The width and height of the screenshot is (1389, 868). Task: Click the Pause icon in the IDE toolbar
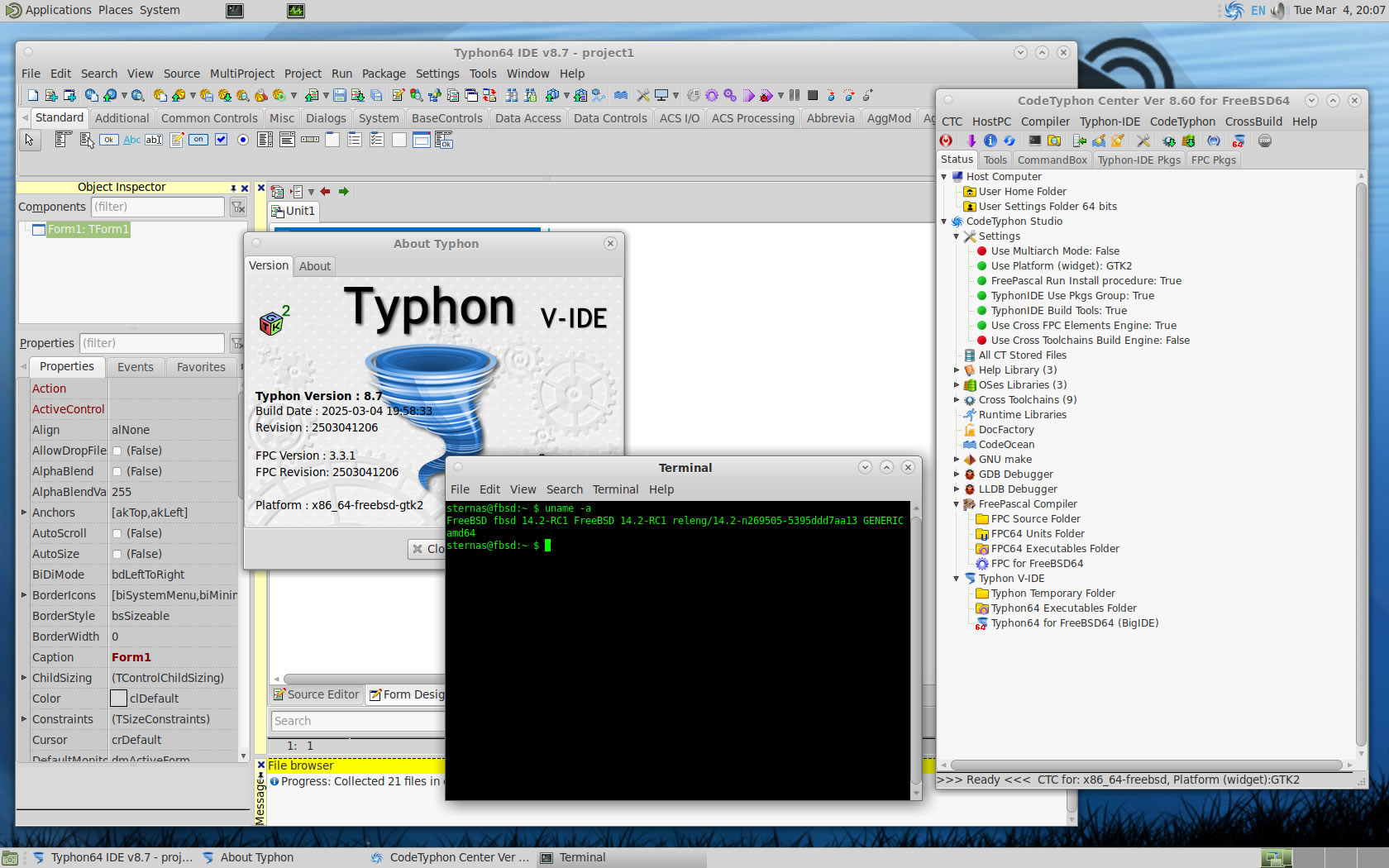[795, 95]
